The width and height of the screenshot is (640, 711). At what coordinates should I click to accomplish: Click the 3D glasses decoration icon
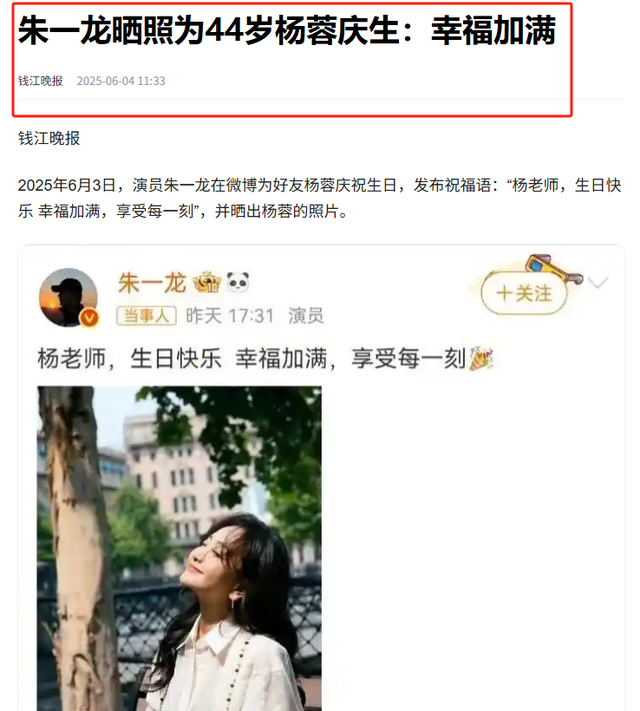point(553,268)
